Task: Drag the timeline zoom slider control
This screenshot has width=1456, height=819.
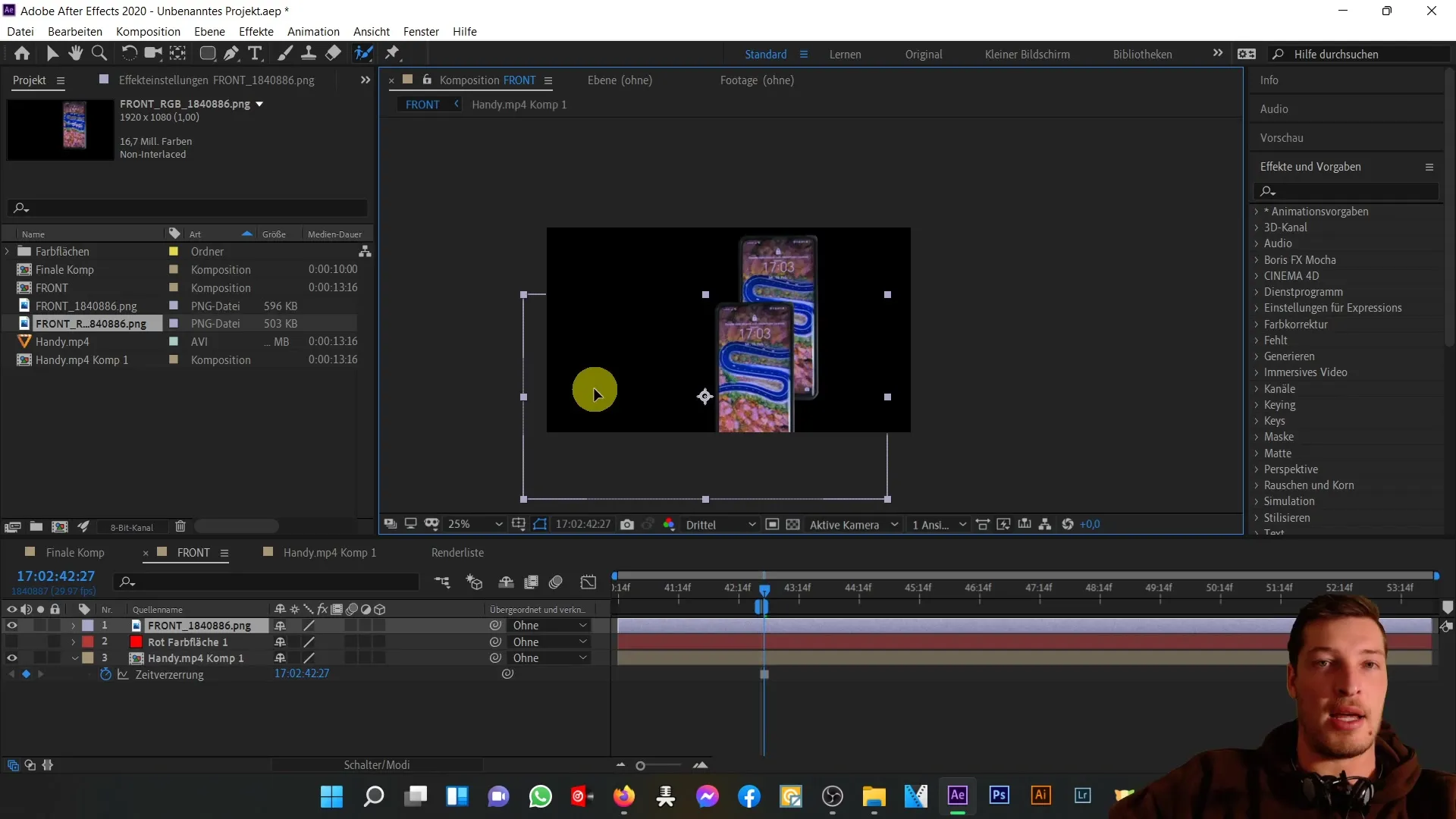Action: [641, 765]
